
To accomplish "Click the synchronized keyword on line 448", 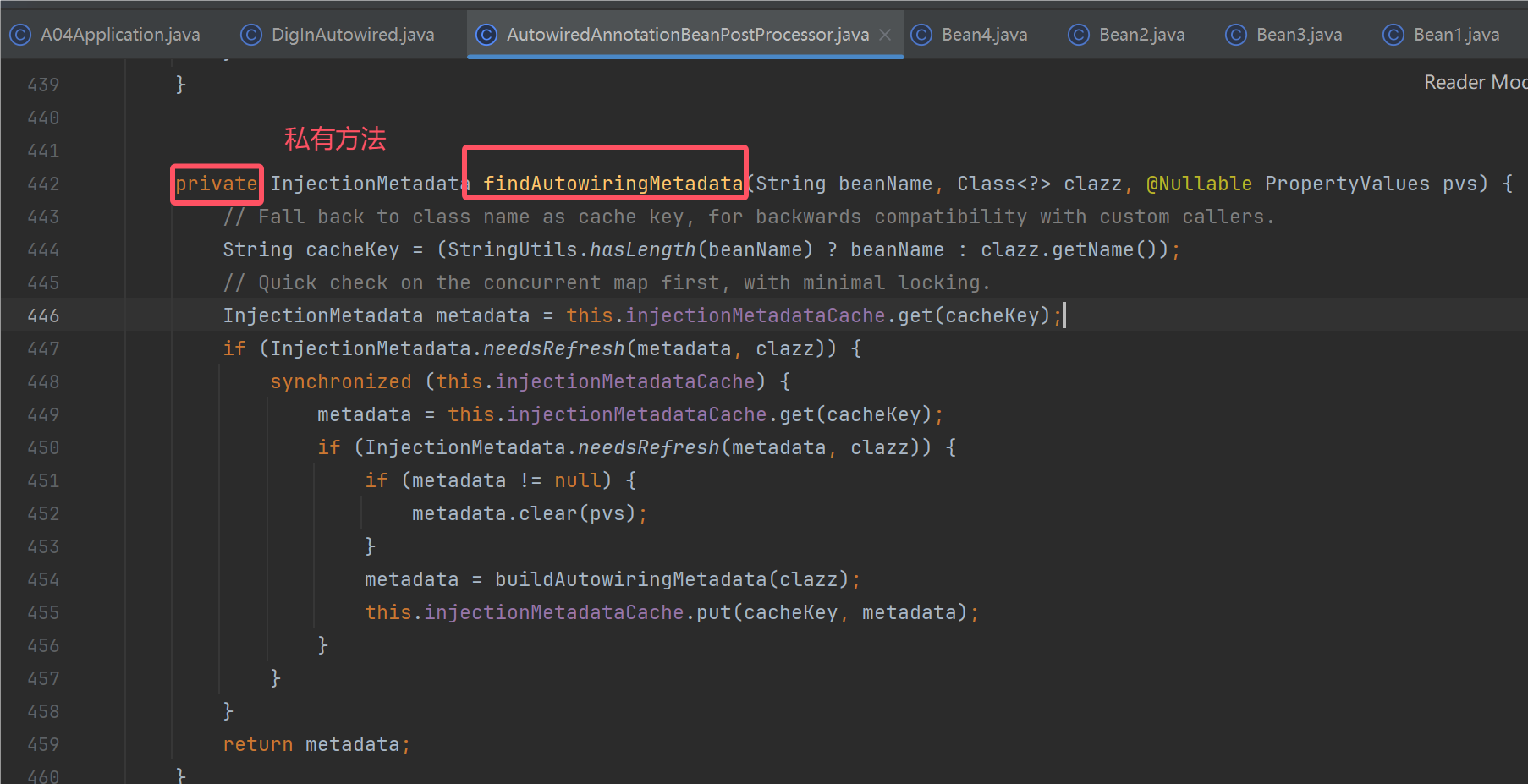I will 341,382.
